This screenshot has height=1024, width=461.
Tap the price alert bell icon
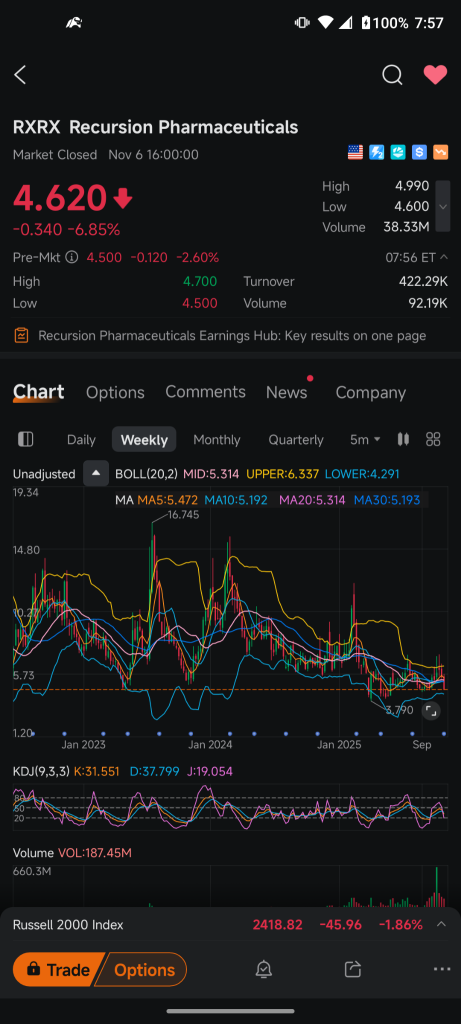[264, 969]
